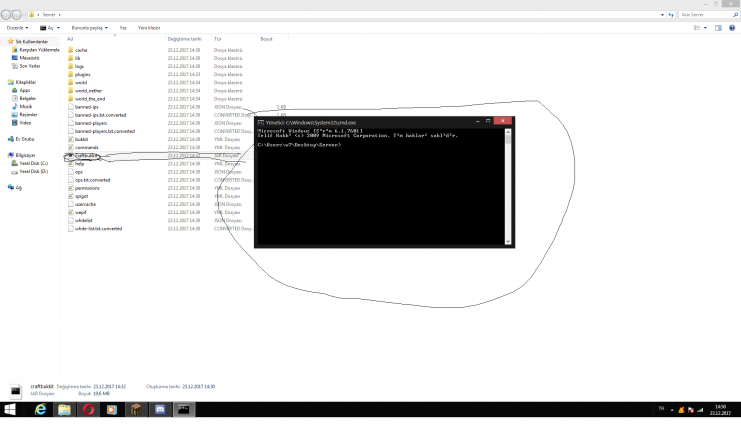Image resolution: width=741 pixels, height=445 pixels.
Task: Open the Bununla paylaş dropdown
Action: (90, 28)
